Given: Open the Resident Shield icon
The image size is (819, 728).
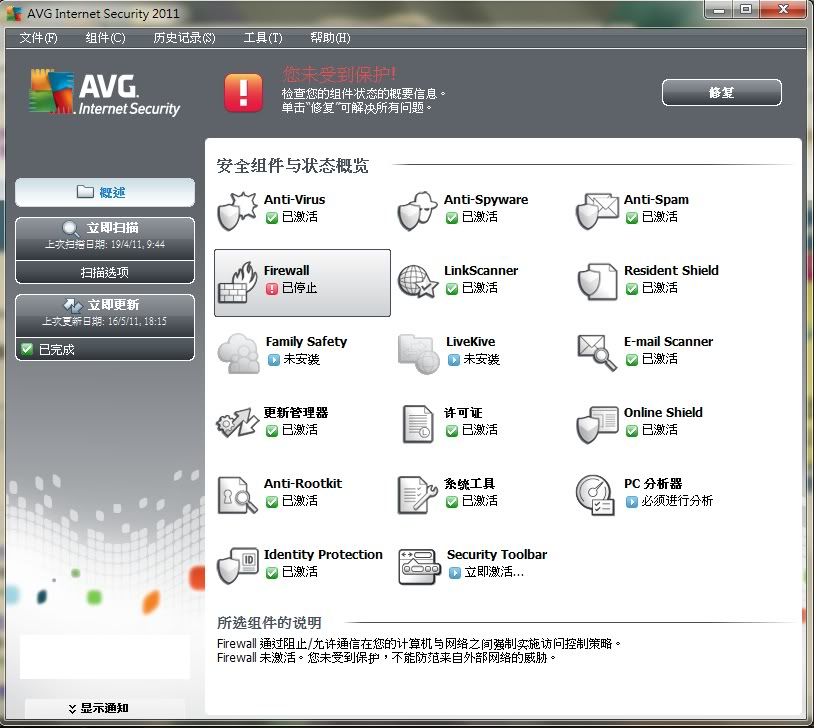Looking at the screenshot, I should tap(597, 281).
